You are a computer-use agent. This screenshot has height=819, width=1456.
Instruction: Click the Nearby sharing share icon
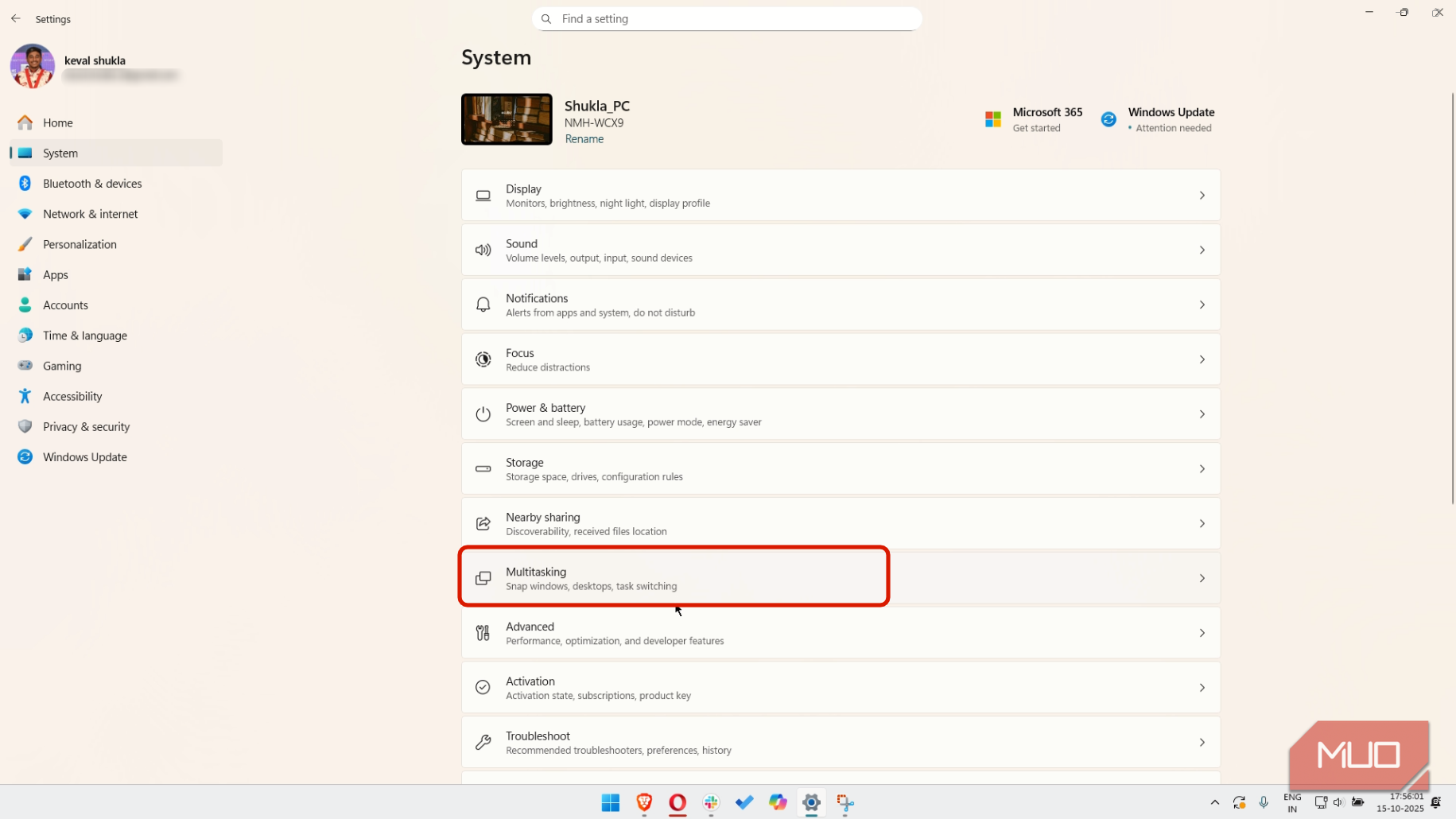coord(483,523)
